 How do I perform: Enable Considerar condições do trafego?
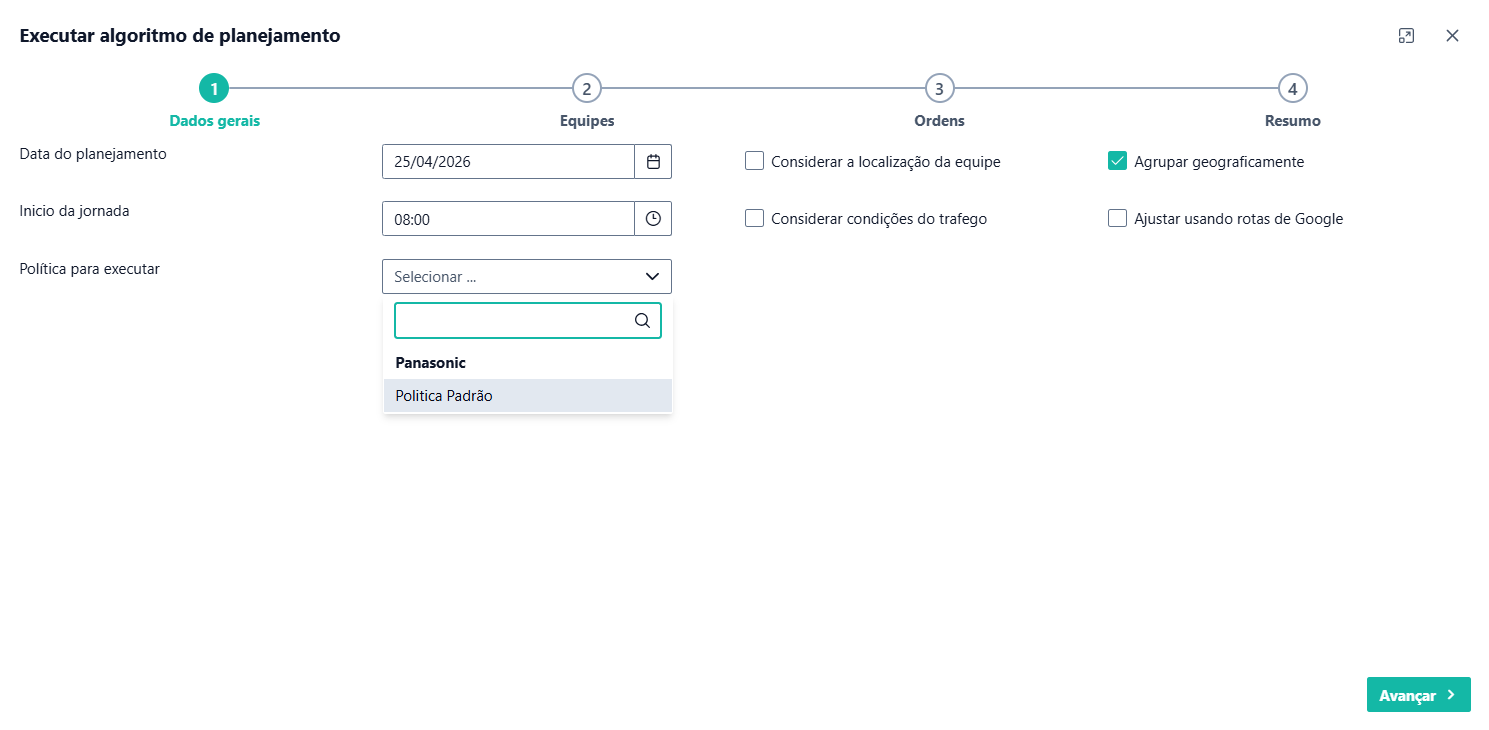click(x=755, y=218)
